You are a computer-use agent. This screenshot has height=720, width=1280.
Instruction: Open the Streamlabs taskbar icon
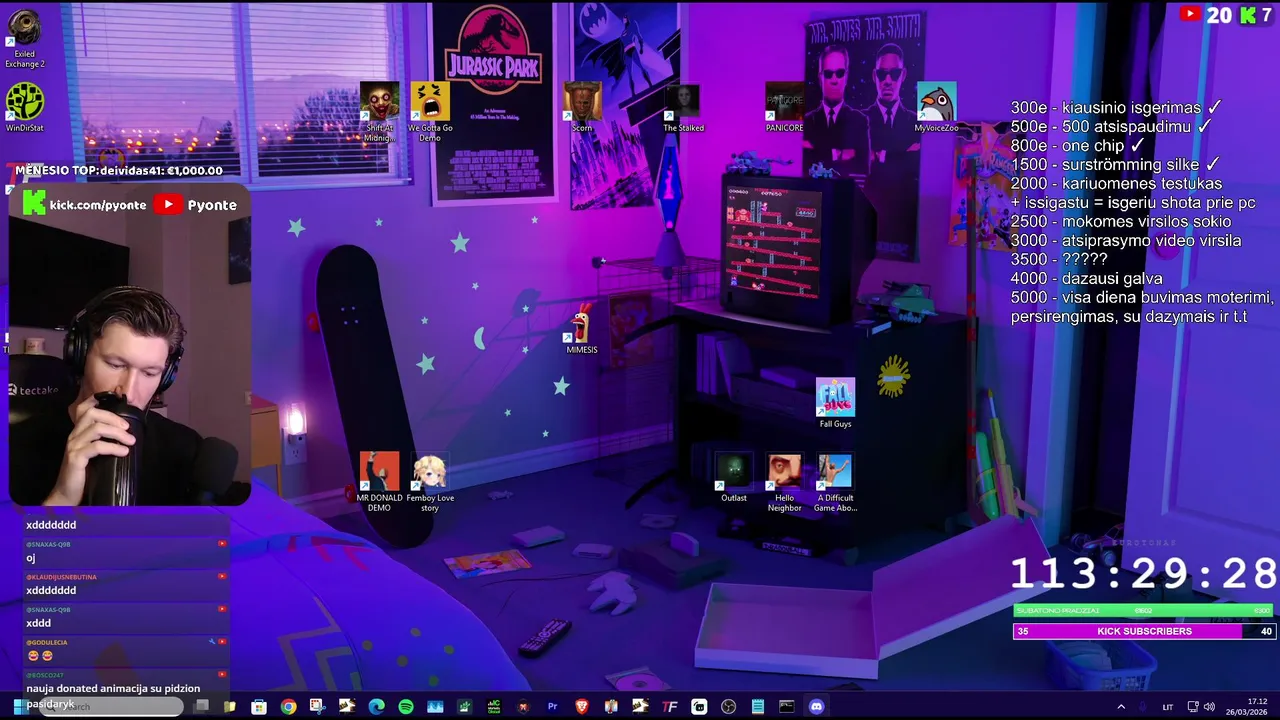(x=699, y=707)
